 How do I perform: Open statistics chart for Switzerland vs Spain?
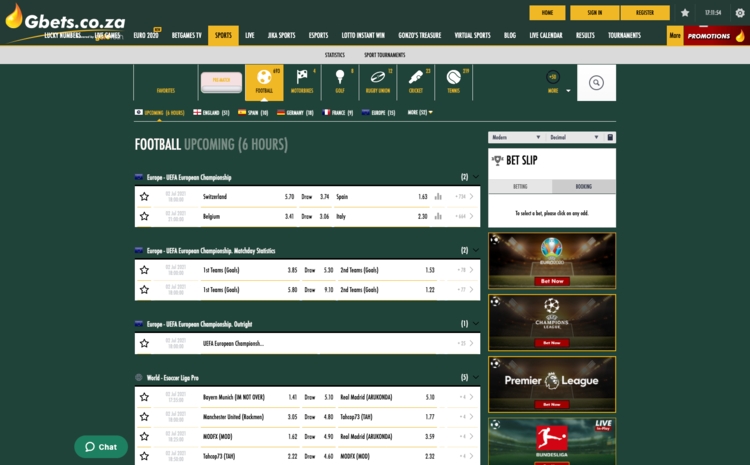[x=438, y=197]
